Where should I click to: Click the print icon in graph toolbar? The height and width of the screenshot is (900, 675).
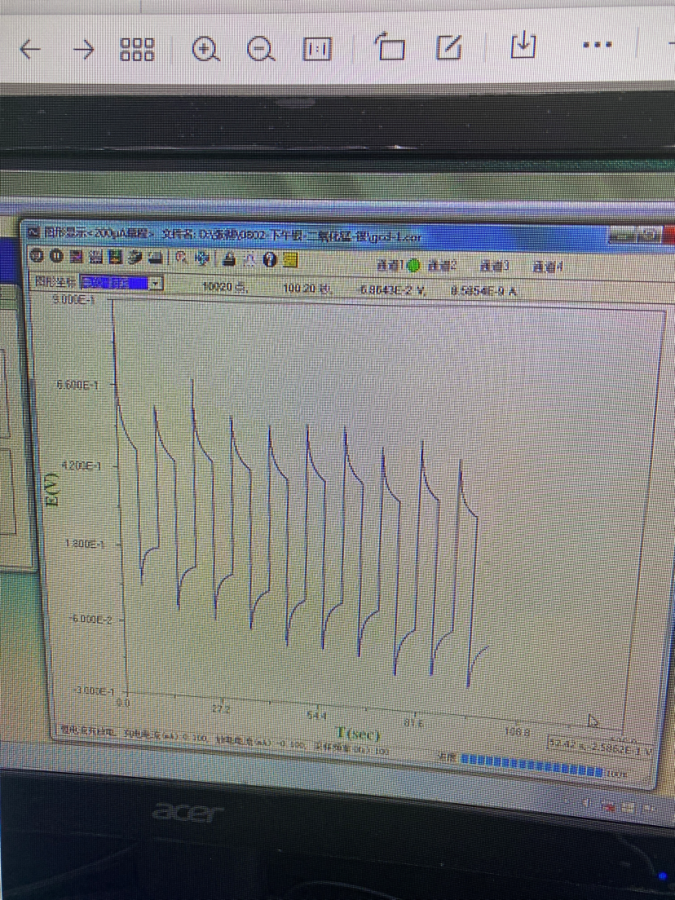[x=228, y=258]
